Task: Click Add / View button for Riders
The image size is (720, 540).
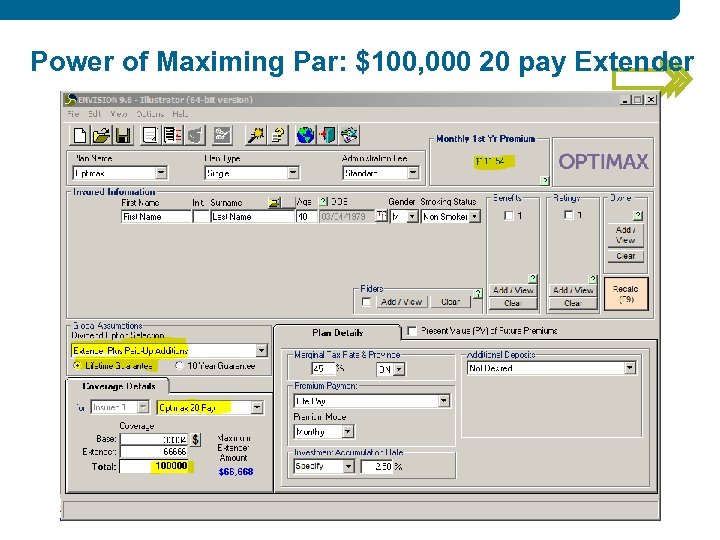Action: [x=401, y=302]
